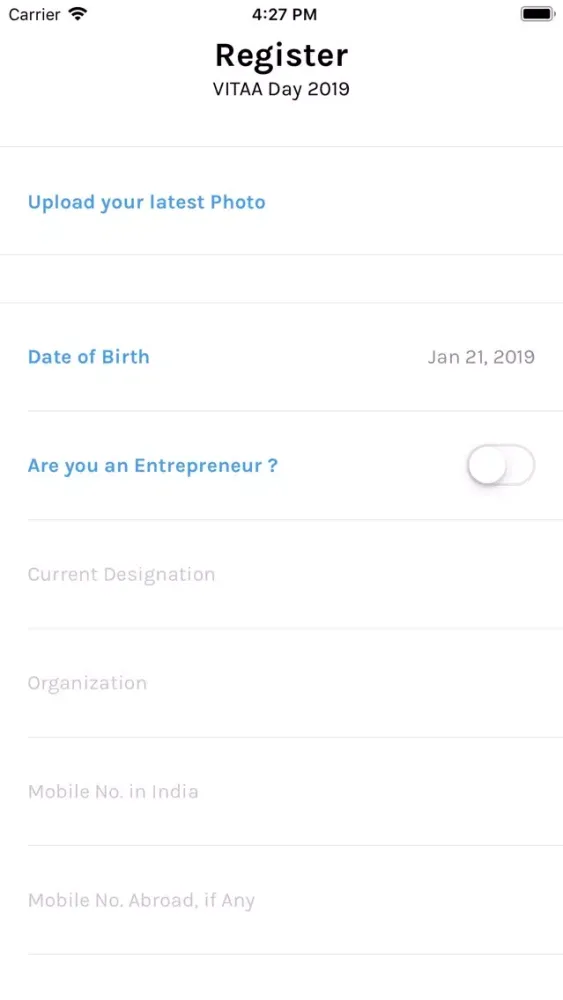Click the Register page title

[281, 55]
